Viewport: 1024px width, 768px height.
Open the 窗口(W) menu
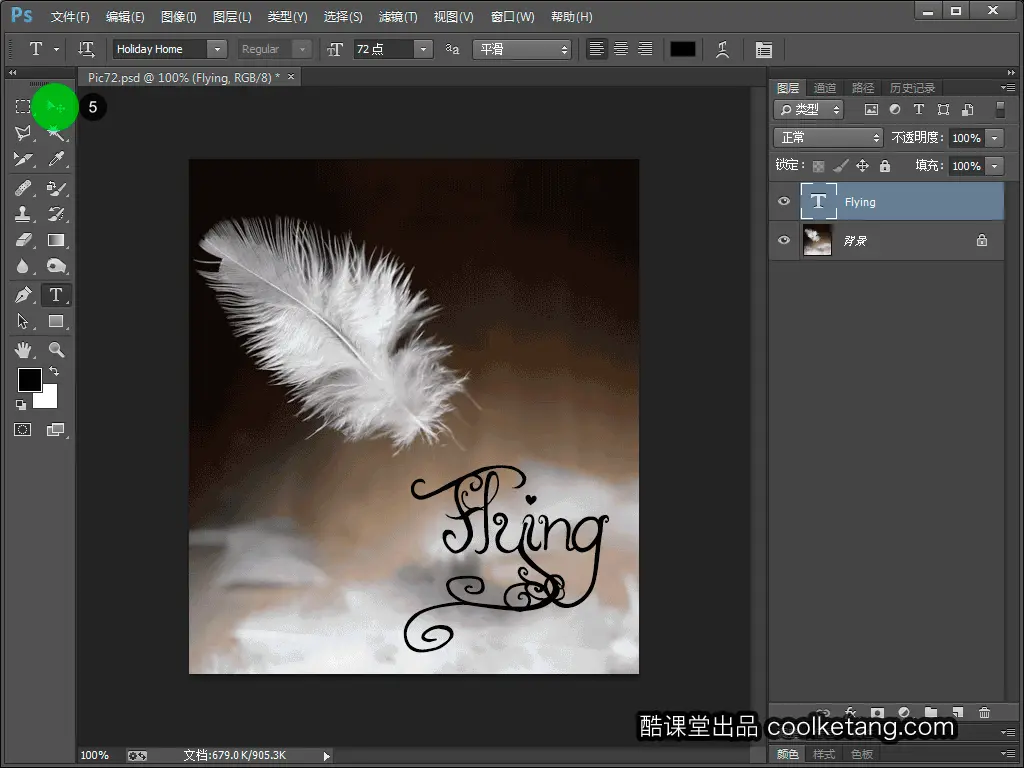point(513,16)
